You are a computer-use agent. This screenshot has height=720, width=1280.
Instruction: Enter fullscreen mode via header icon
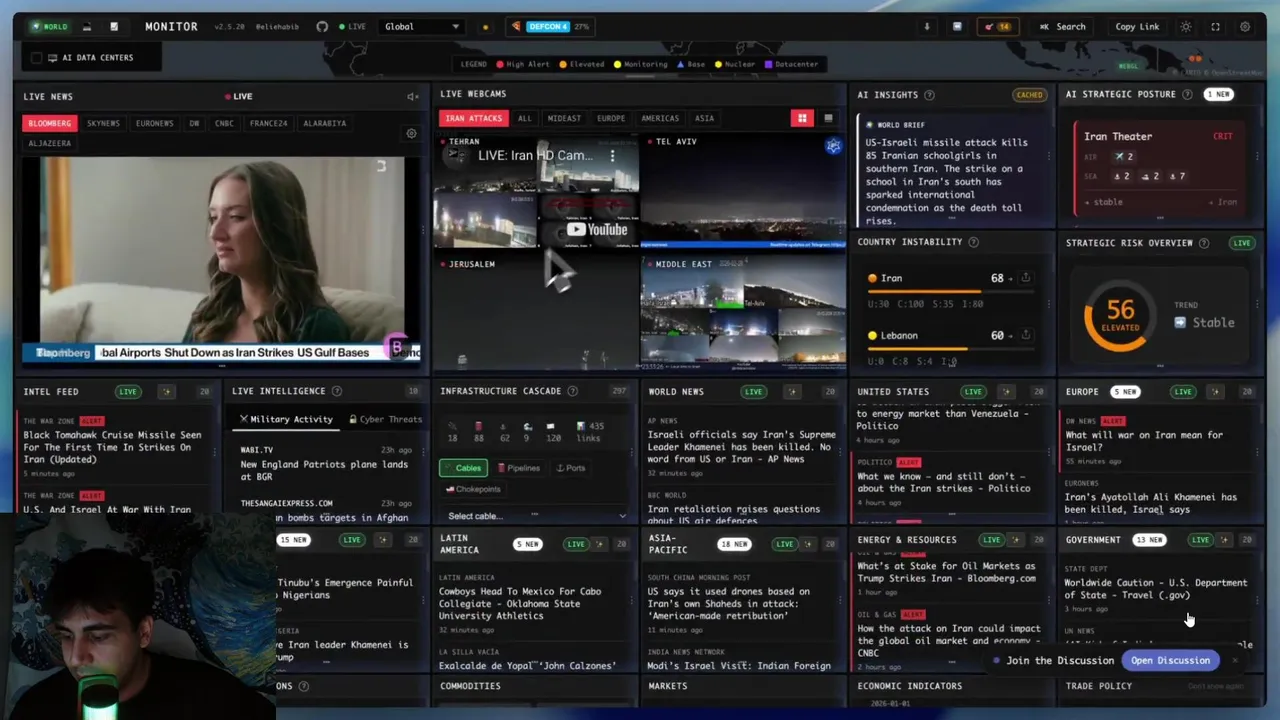1216,27
